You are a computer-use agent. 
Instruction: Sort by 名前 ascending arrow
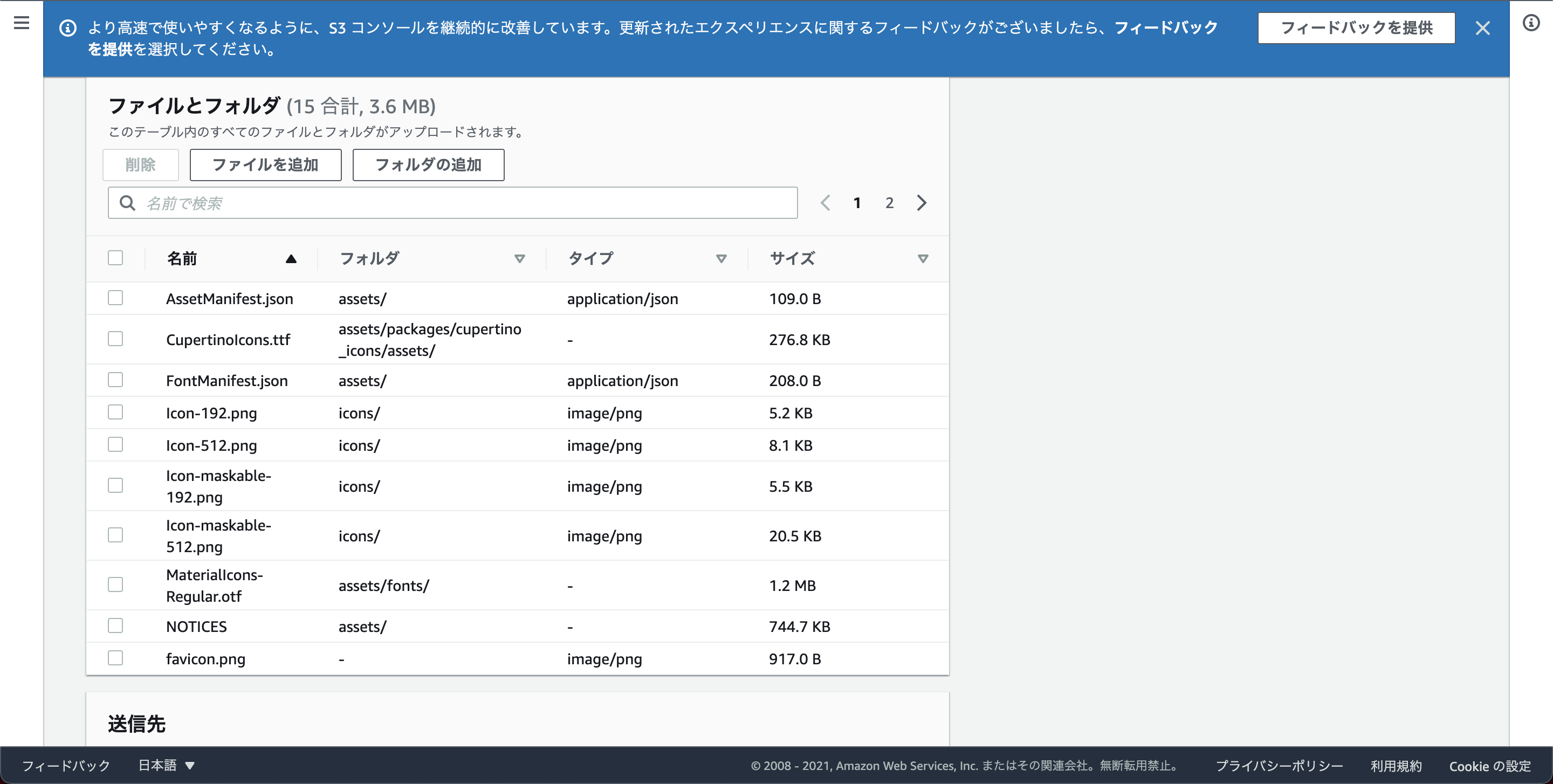tap(291, 258)
